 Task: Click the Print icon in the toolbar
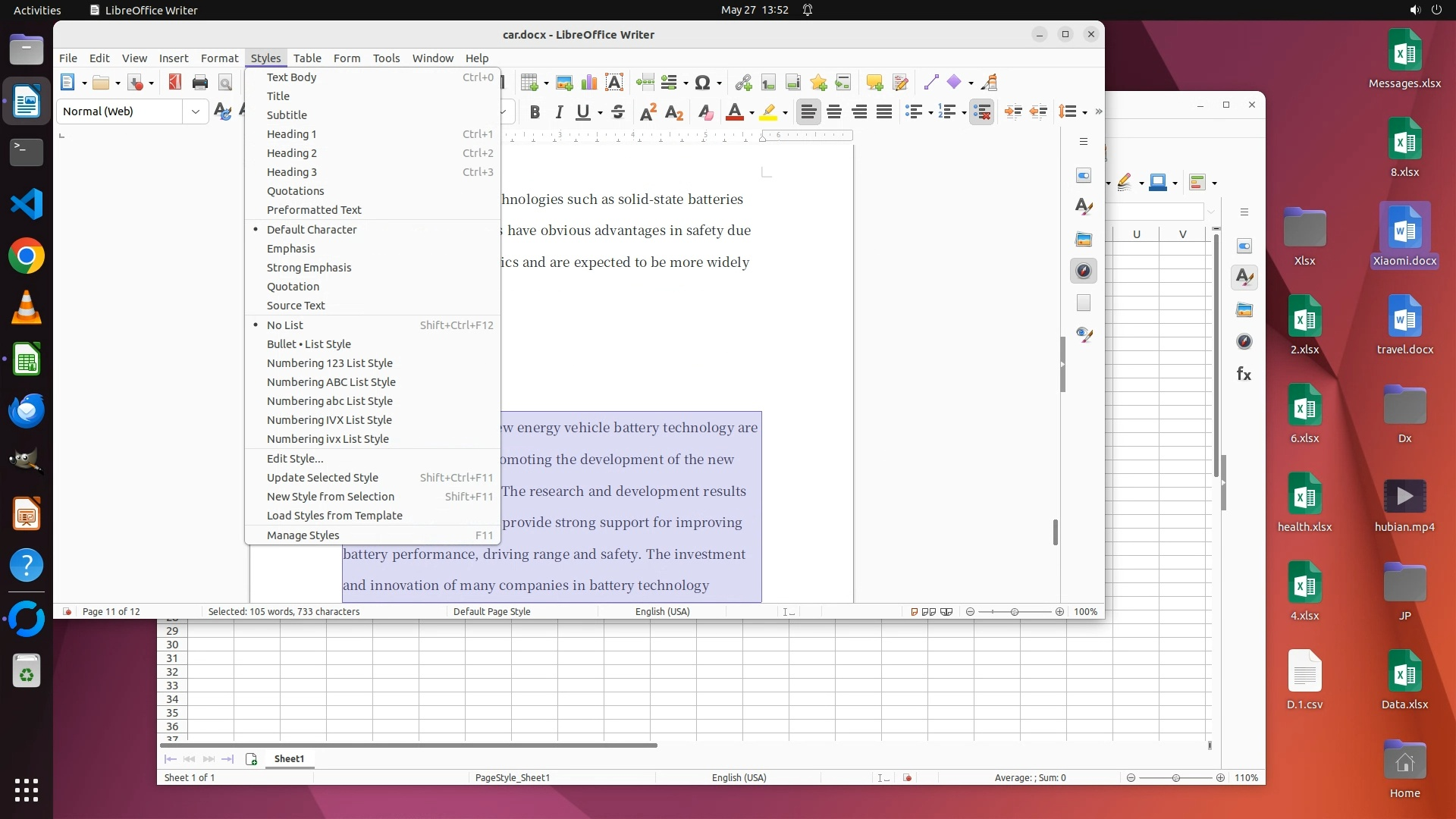[x=199, y=83]
